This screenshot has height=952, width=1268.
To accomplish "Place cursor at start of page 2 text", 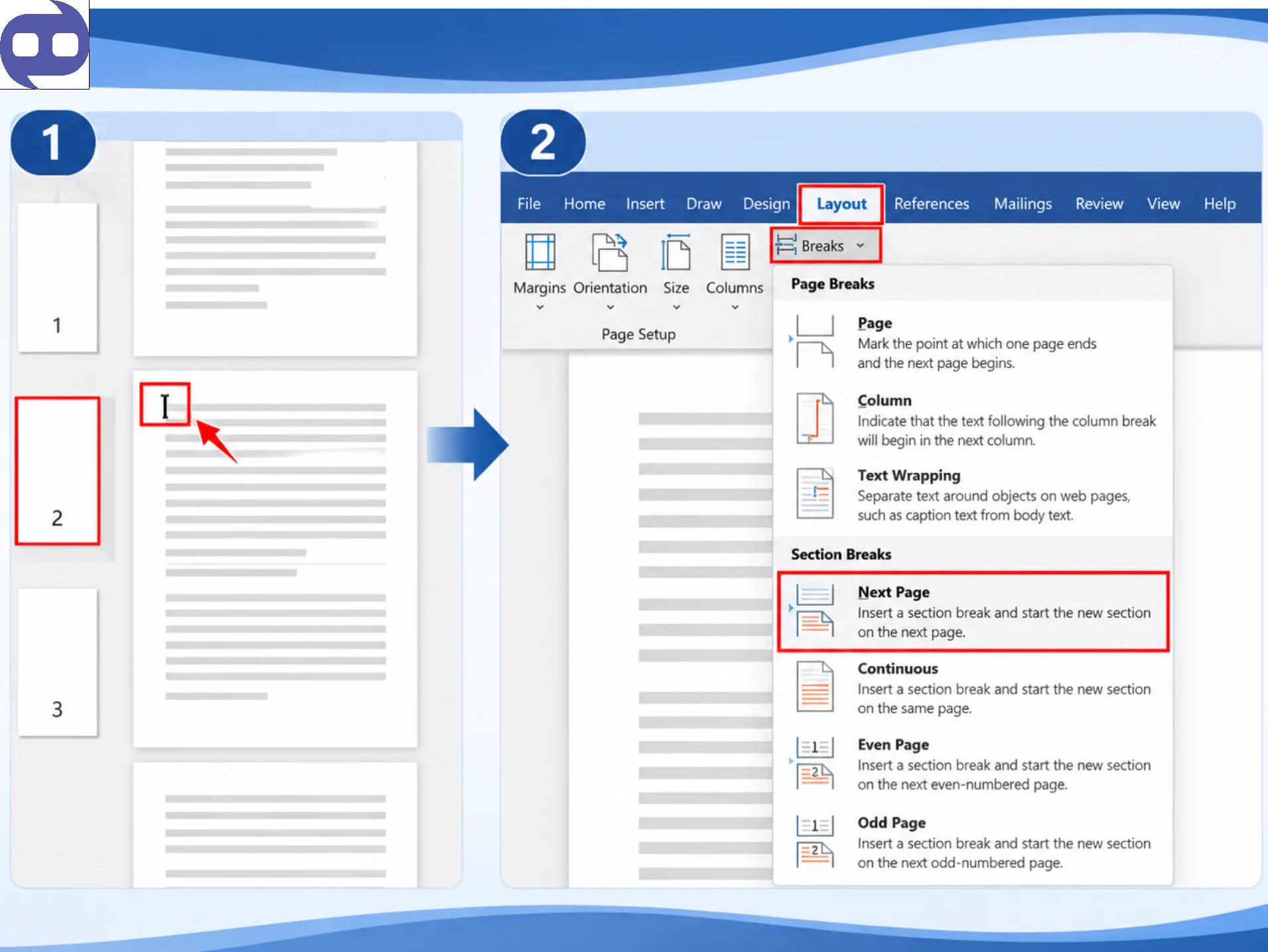I will (x=165, y=406).
